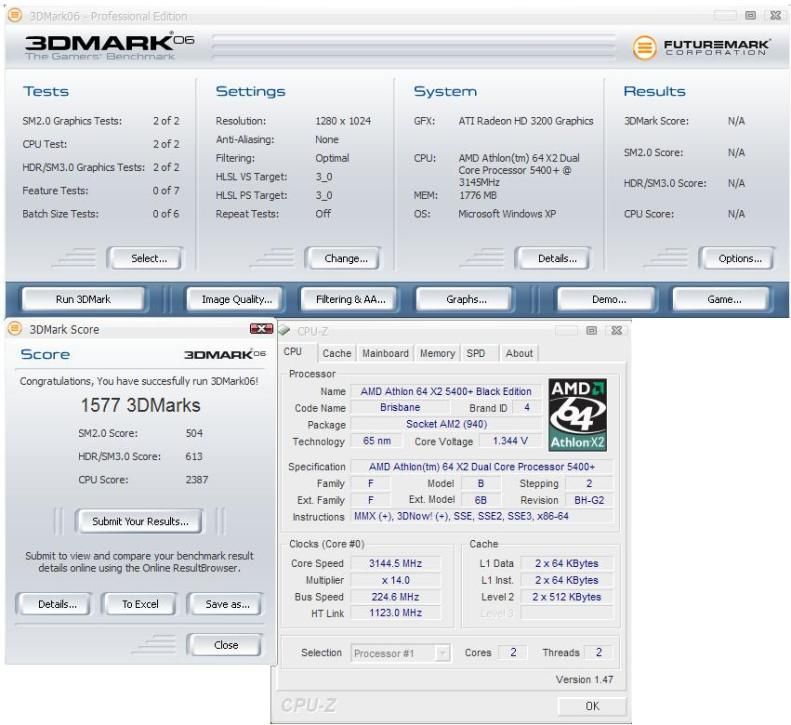Close the 3DMark Score window with red X
Screen dimensions: 791x725
[261, 329]
